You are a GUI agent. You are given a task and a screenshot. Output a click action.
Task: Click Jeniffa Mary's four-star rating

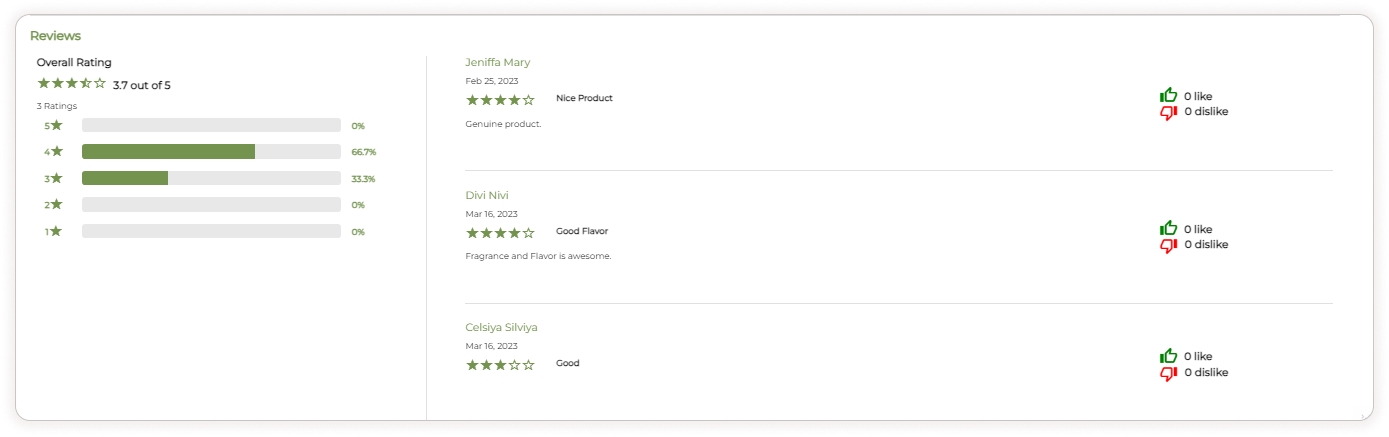(x=500, y=99)
